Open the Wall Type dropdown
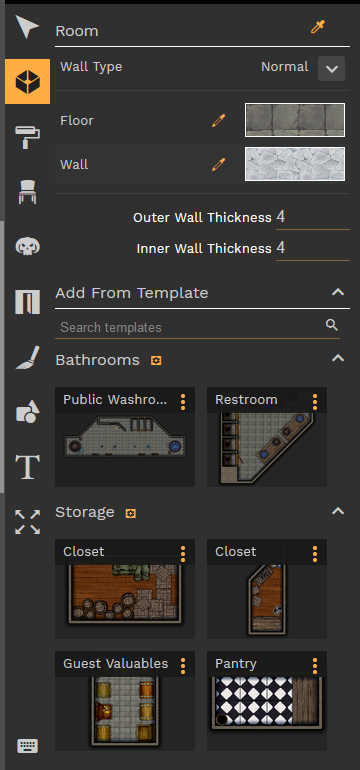The image size is (360, 770). click(x=332, y=68)
